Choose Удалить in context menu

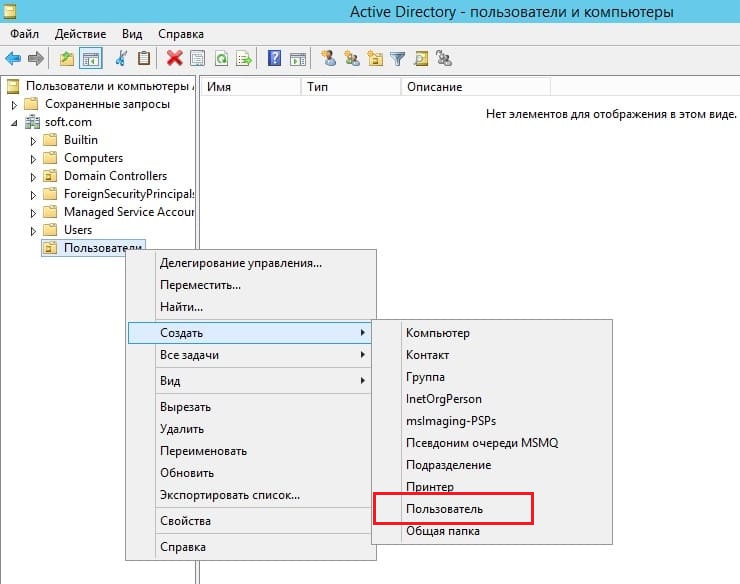click(250, 429)
